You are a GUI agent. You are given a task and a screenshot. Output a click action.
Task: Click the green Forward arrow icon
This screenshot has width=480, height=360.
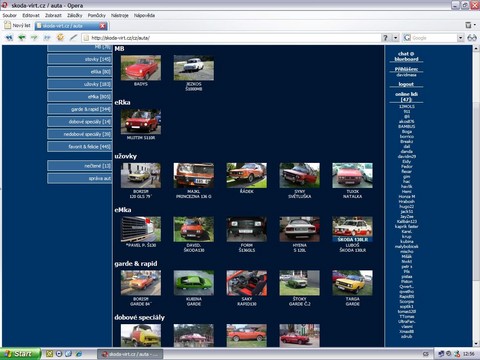[x=34, y=38]
